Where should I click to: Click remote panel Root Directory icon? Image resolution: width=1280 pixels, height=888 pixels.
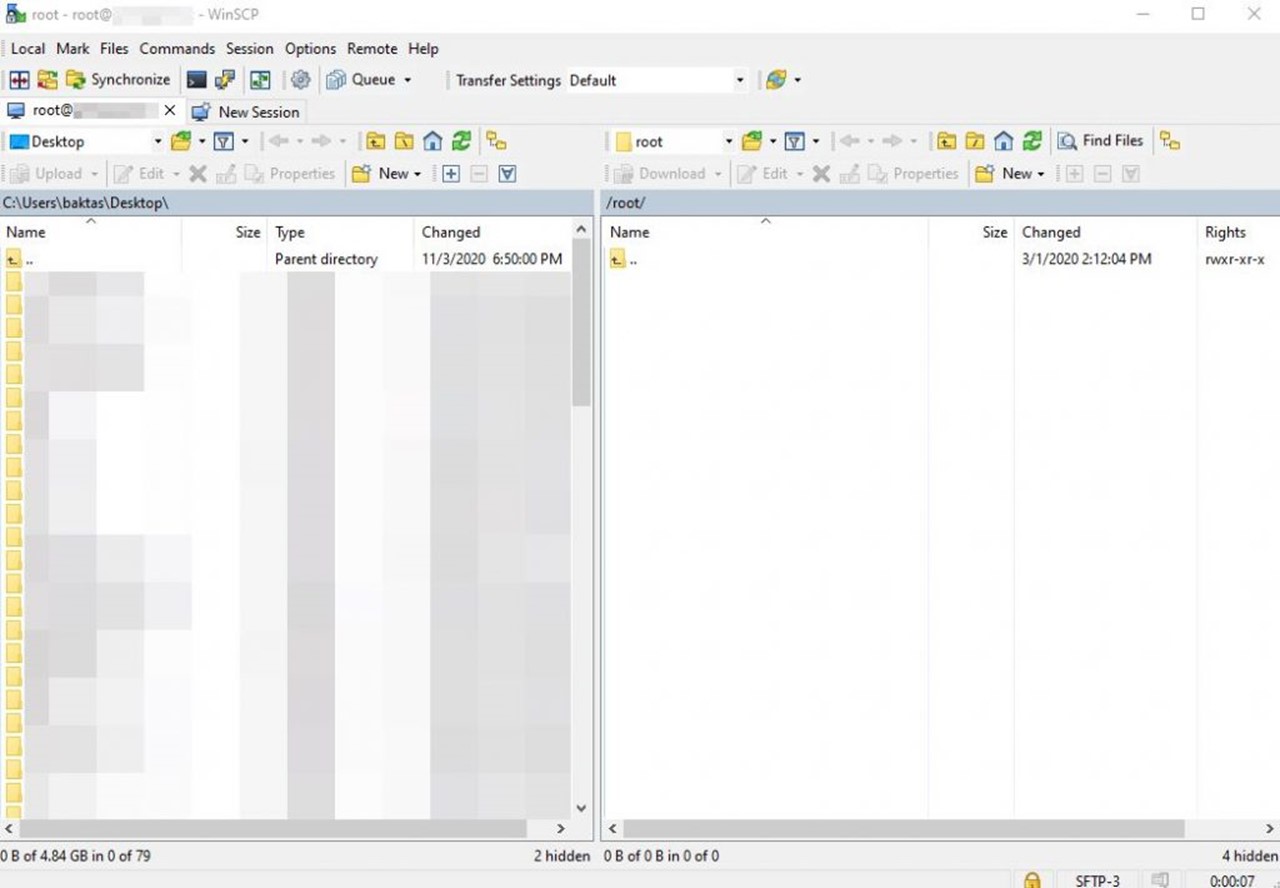tap(975, 141)
